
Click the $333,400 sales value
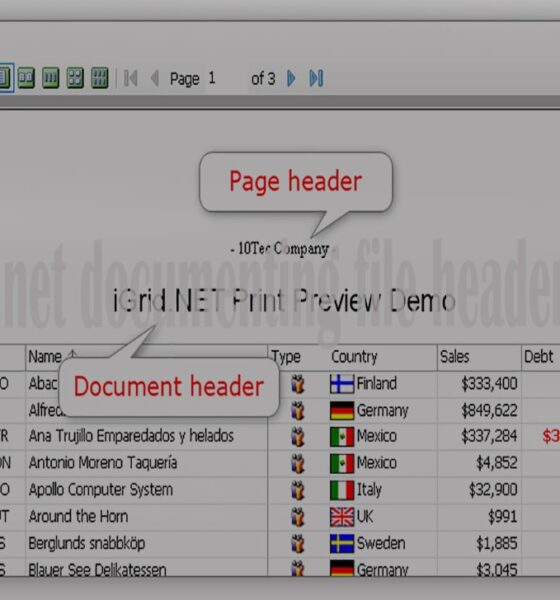(x=489, y=383)
